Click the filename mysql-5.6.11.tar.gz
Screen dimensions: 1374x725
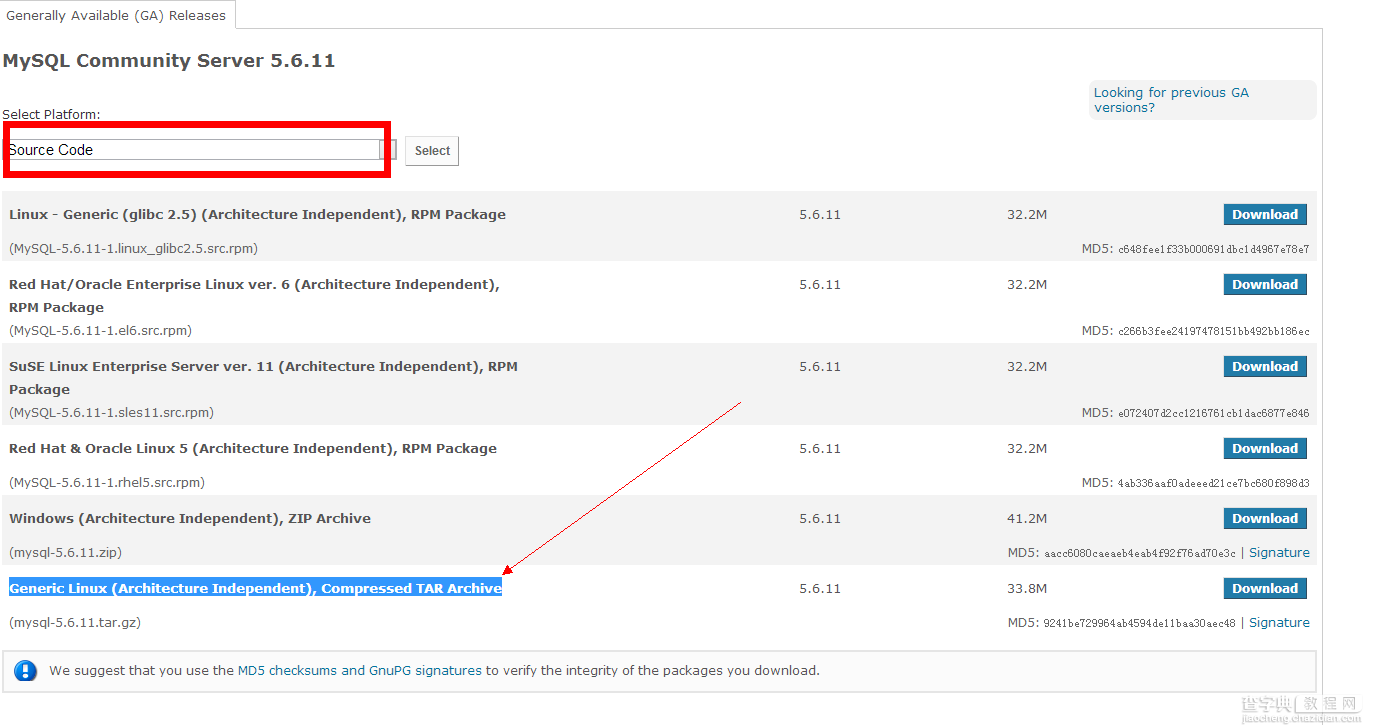coord(75,623)
